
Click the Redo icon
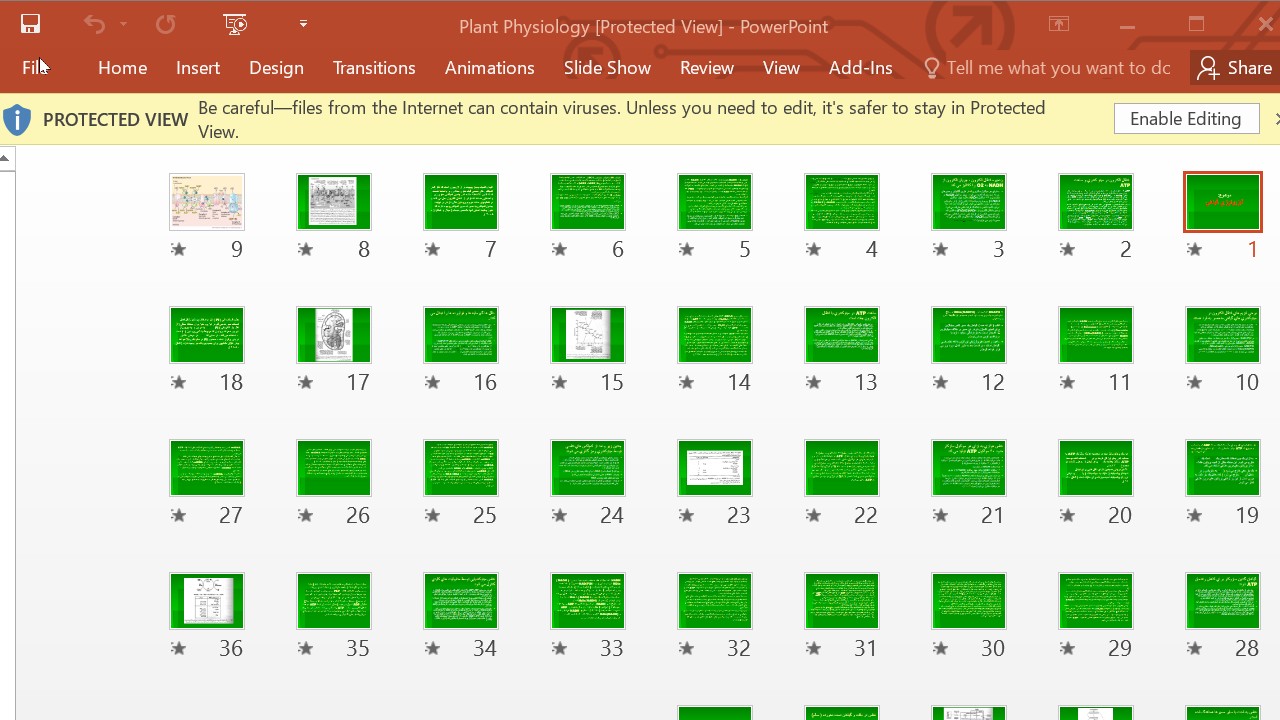[165, 24]
